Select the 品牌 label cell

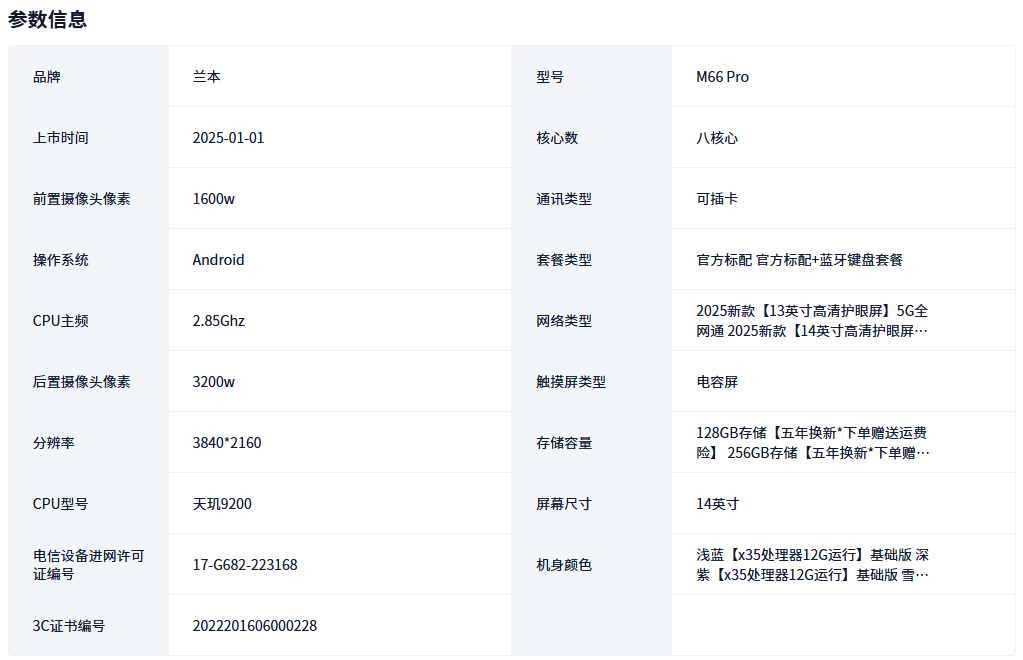89,76
